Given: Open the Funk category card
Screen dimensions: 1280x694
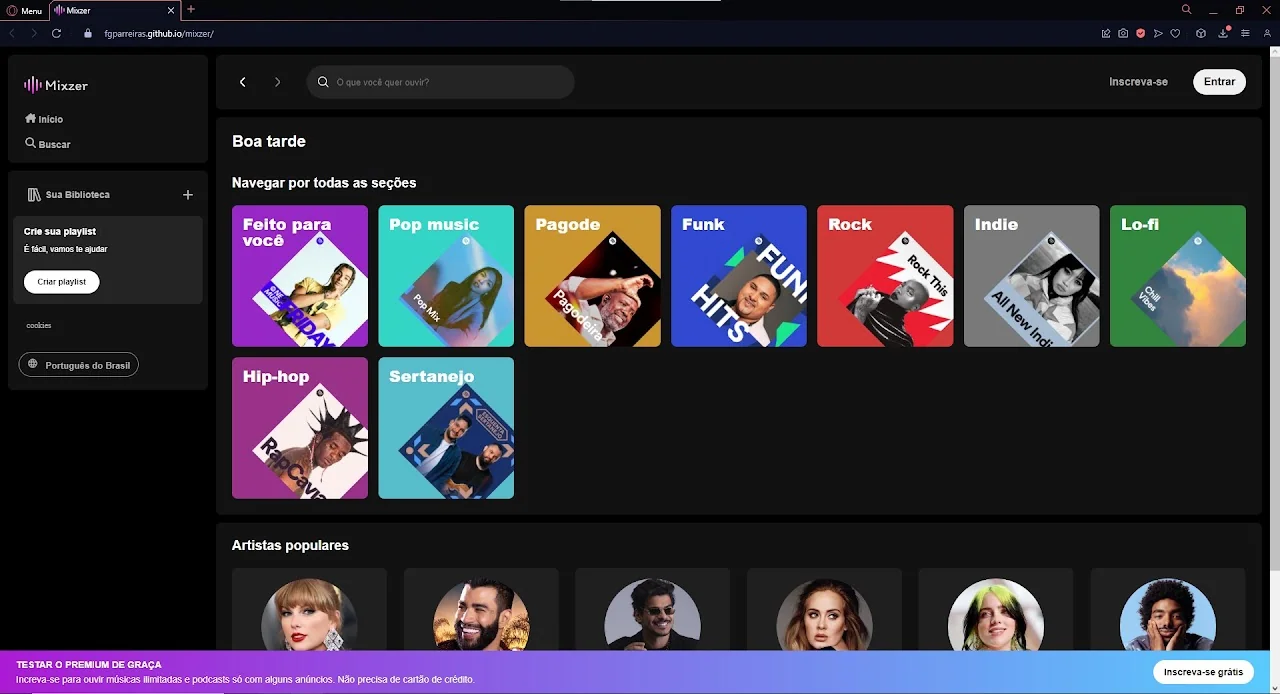Looking at the screenshot, I should coord(739,276).
